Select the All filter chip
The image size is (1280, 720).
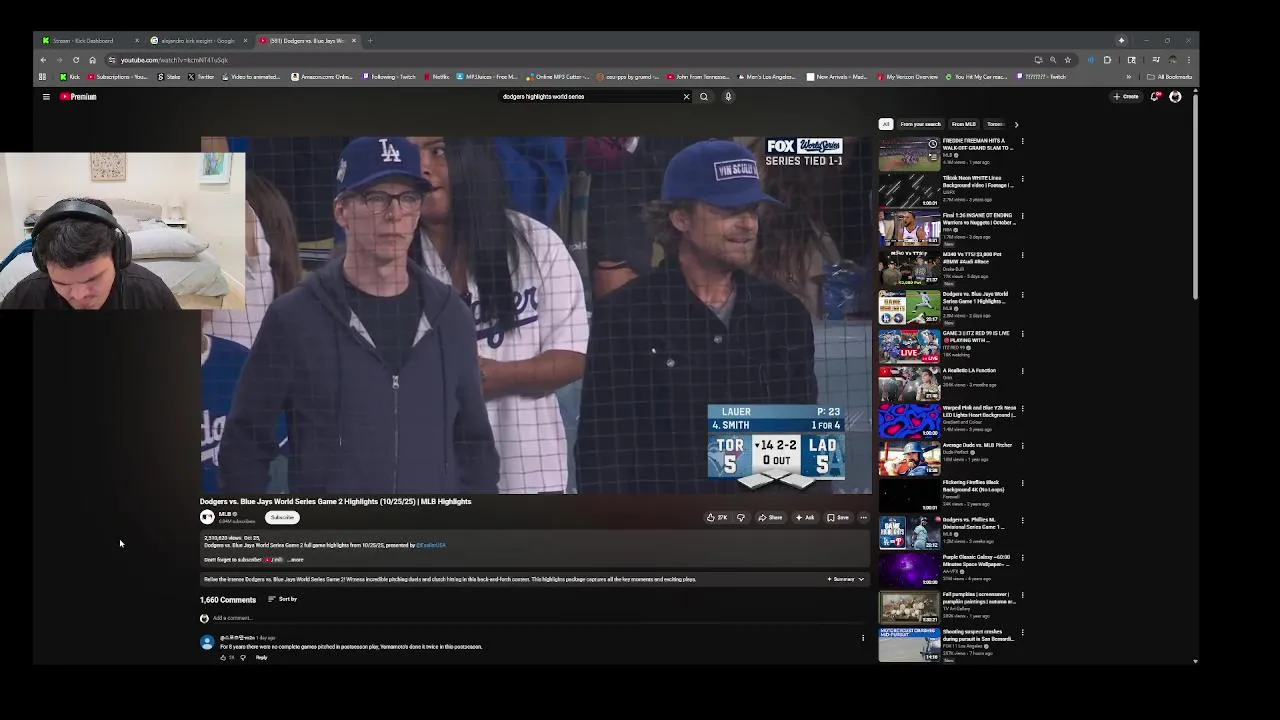[885, 124]
